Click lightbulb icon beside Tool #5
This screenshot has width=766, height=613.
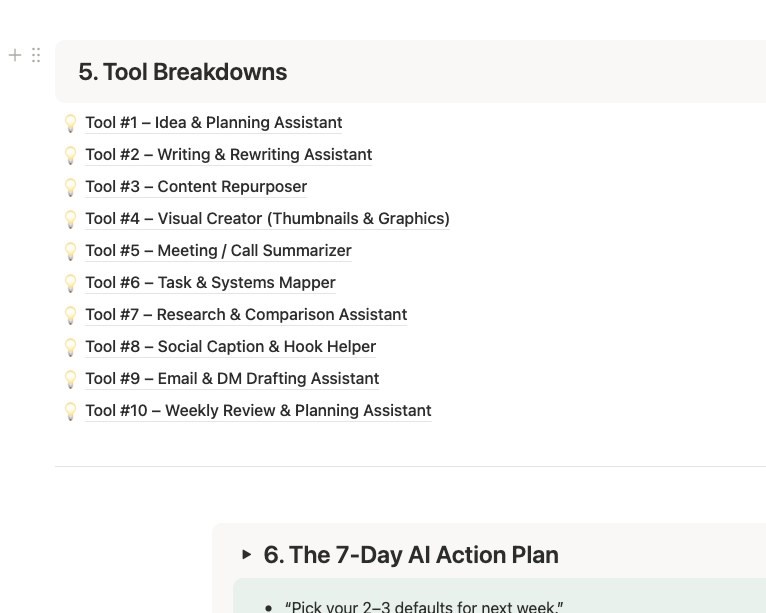(x=71, y=251)
